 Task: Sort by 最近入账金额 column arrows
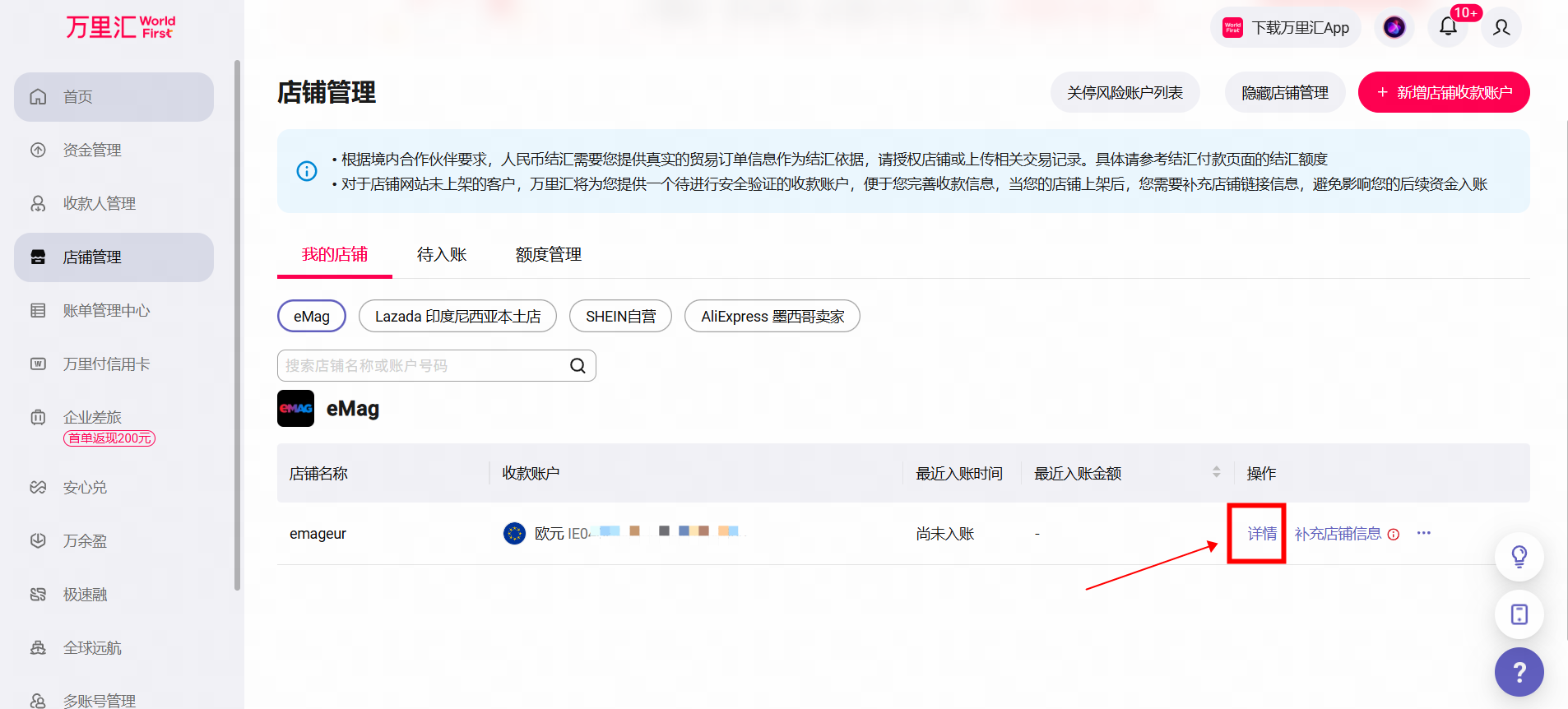pyautogui.click(x=1217, y=472)
